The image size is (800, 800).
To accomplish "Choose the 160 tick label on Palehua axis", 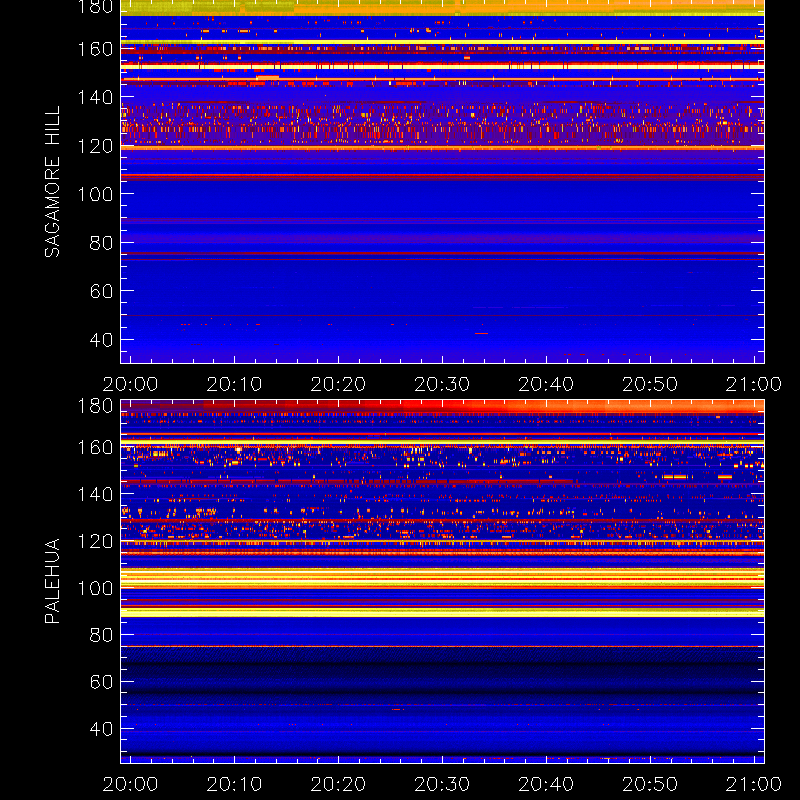I will [x=95, y=447].
